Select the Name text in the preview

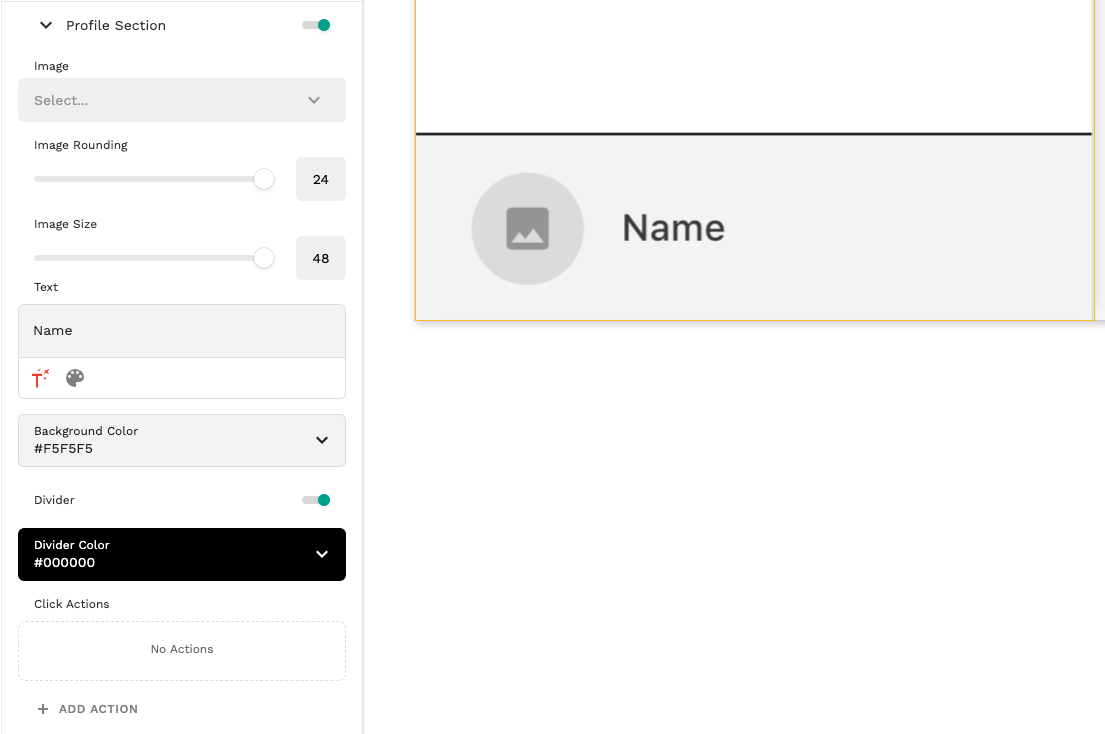click(x=673, y=228)
